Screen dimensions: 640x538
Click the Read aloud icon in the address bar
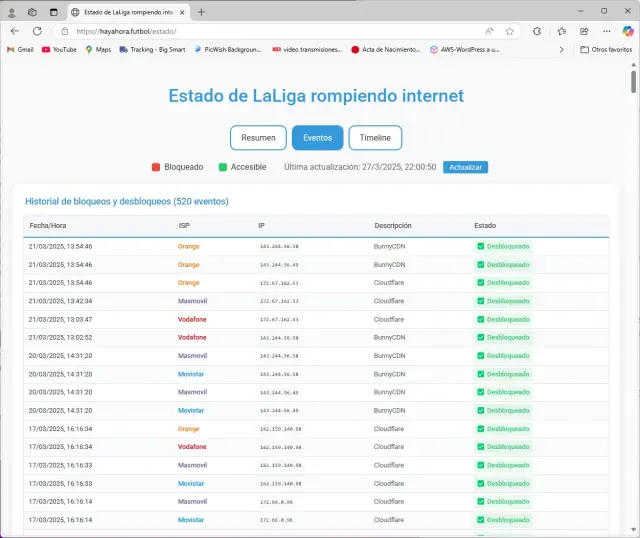click(x=489, y=31)
